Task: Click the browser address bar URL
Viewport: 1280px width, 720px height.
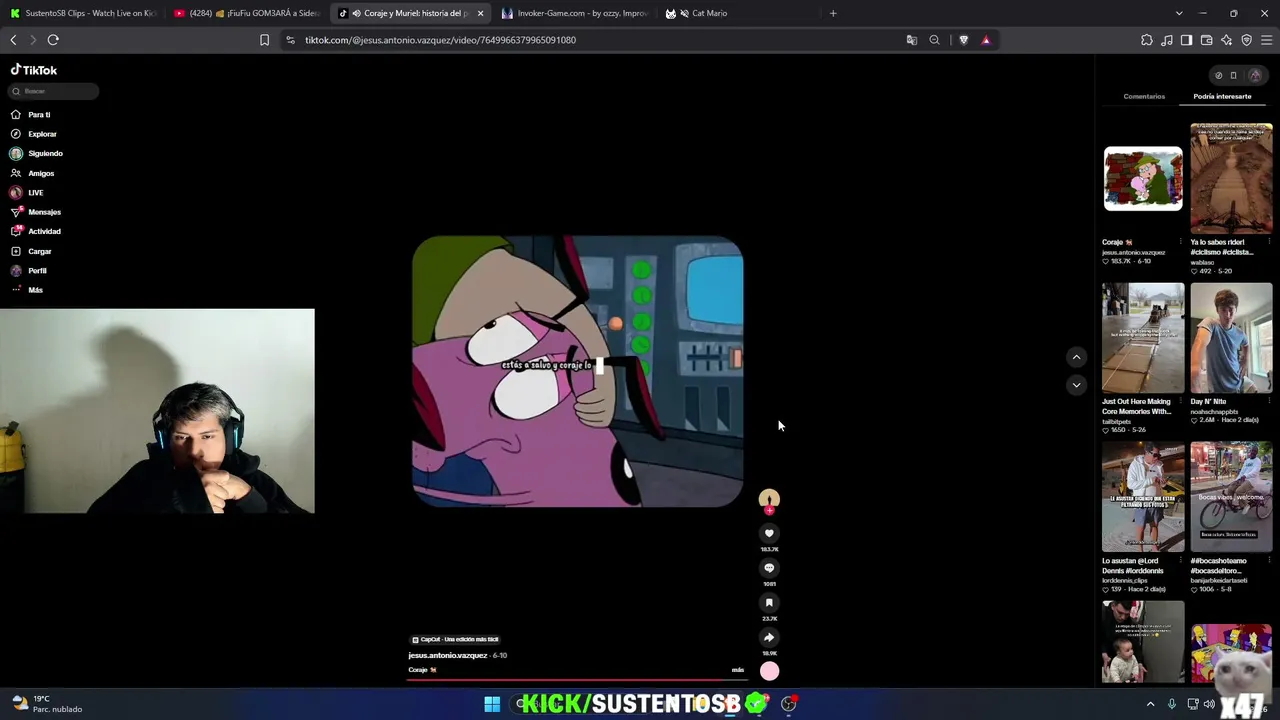Action: [x=440, y=40]
